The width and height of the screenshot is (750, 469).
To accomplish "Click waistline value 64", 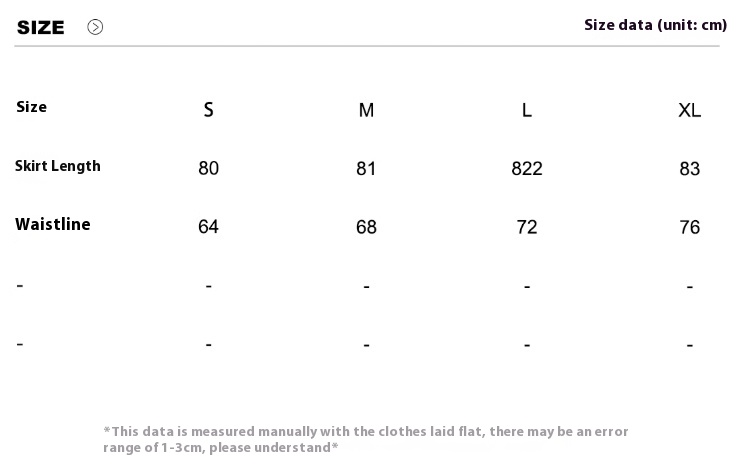I will (x=209, y=227).
